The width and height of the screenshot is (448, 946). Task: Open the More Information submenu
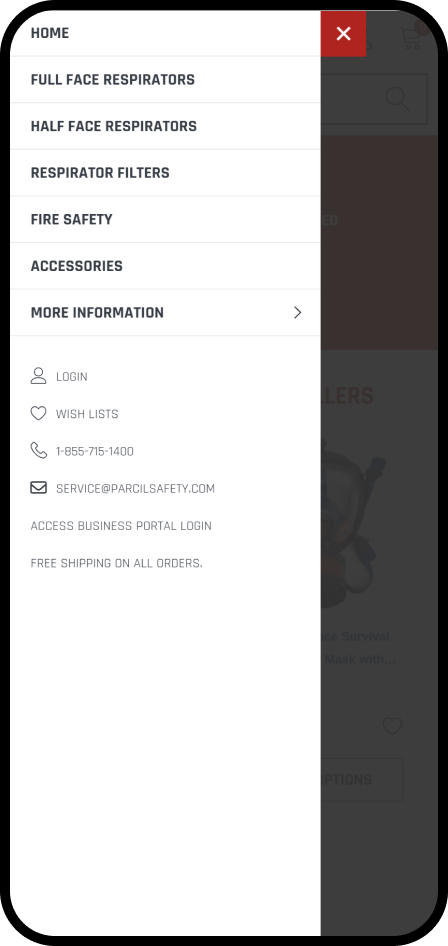[x=165, y=313]
